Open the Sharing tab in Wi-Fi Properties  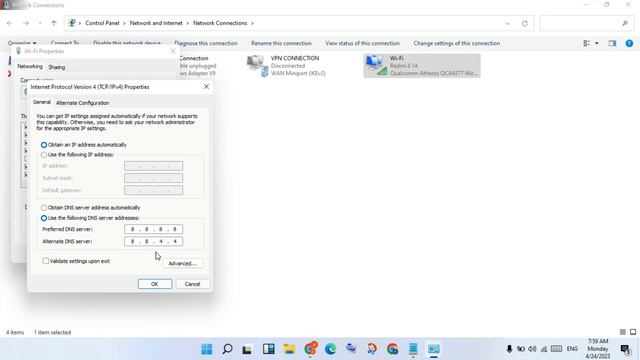coord(57,67)
